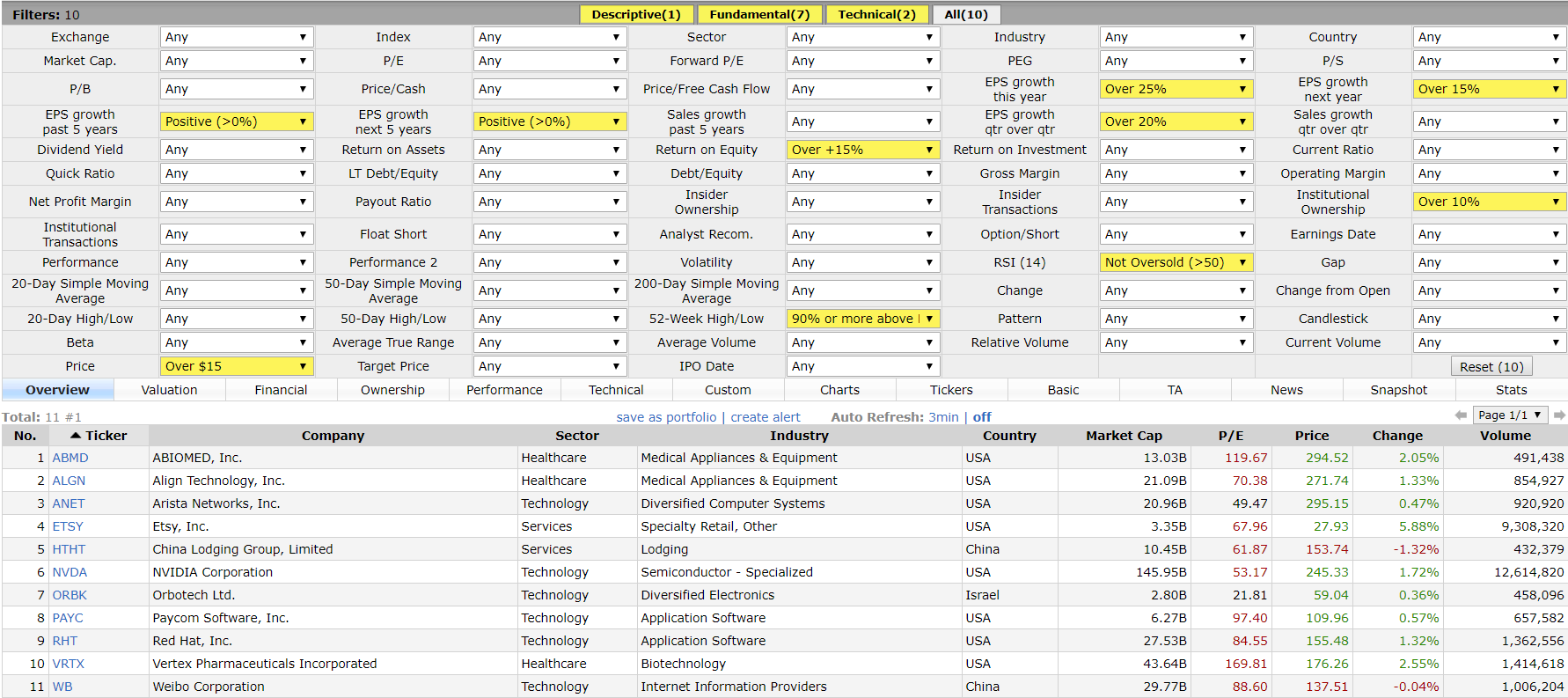
Task: Open the Charts view tab
Action: pyautogui.click(x=839, y=390)
